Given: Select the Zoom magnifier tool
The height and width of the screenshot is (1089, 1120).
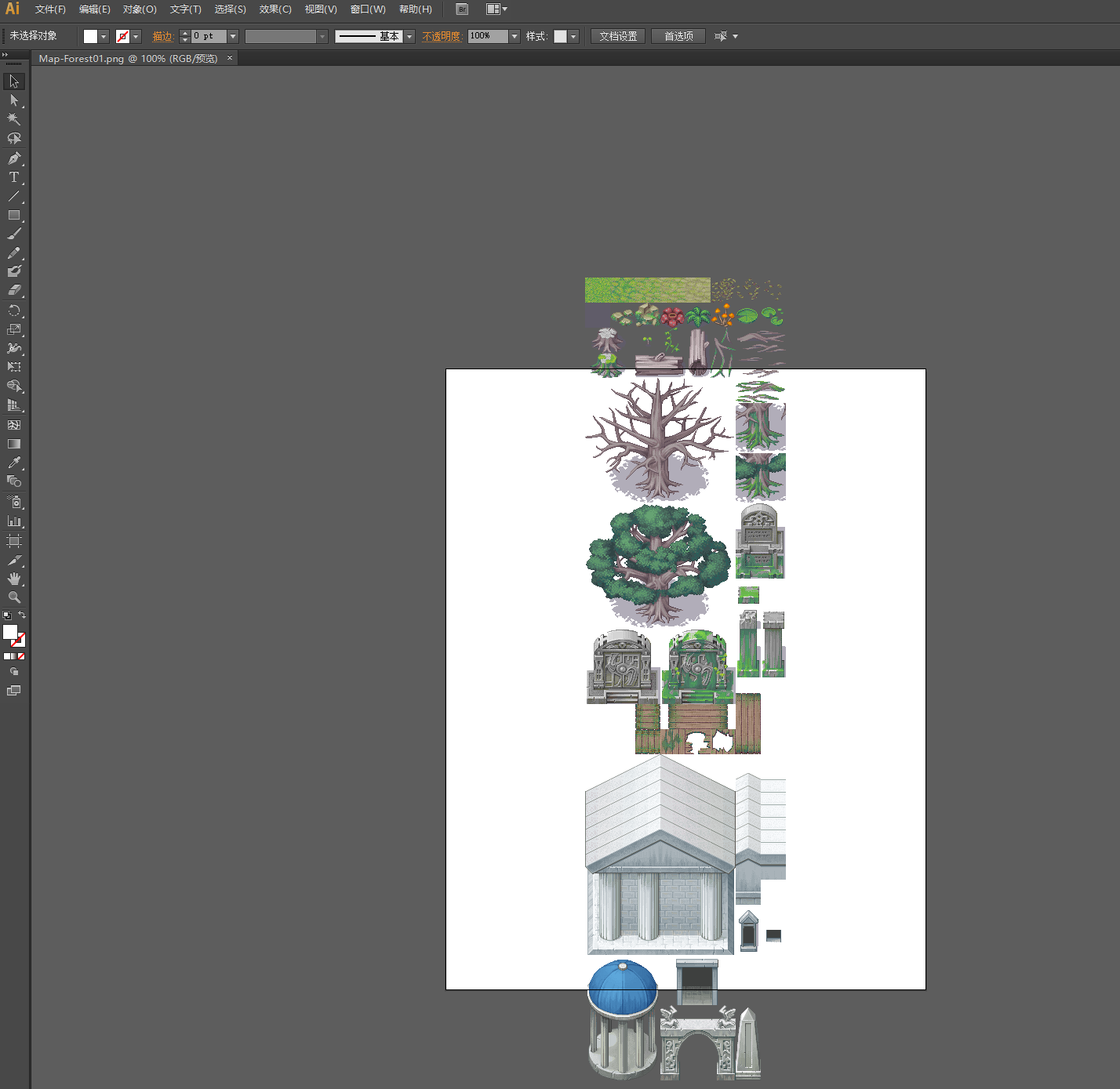Looking at the screenshot, I should click(14, 597).
